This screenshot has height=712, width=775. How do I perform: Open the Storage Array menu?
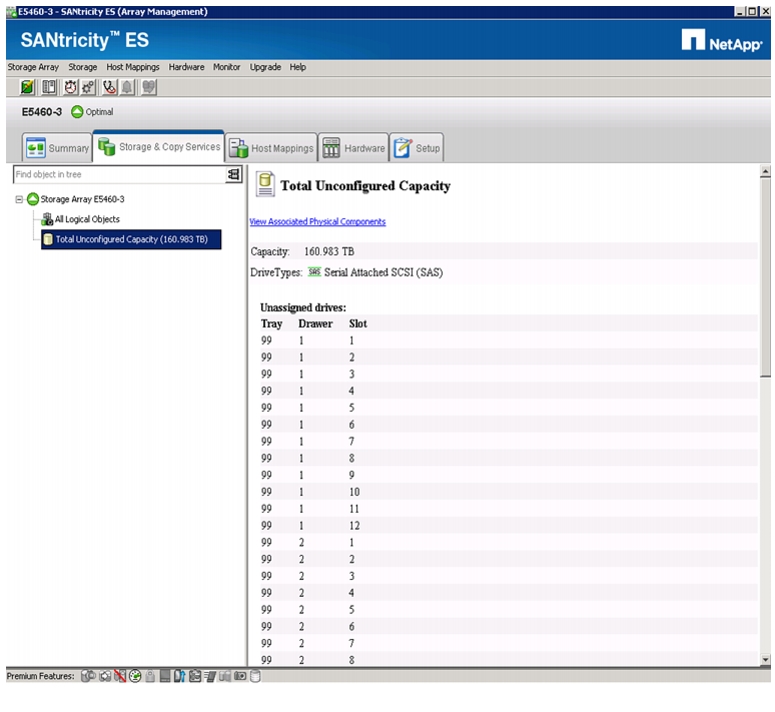coord(33,67)
